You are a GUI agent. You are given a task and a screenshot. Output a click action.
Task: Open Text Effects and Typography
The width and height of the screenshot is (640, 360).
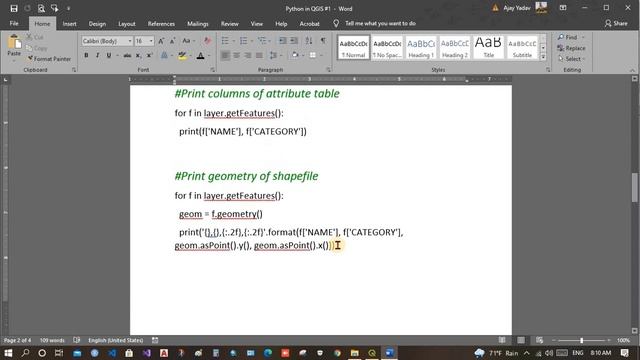(164, 55)
